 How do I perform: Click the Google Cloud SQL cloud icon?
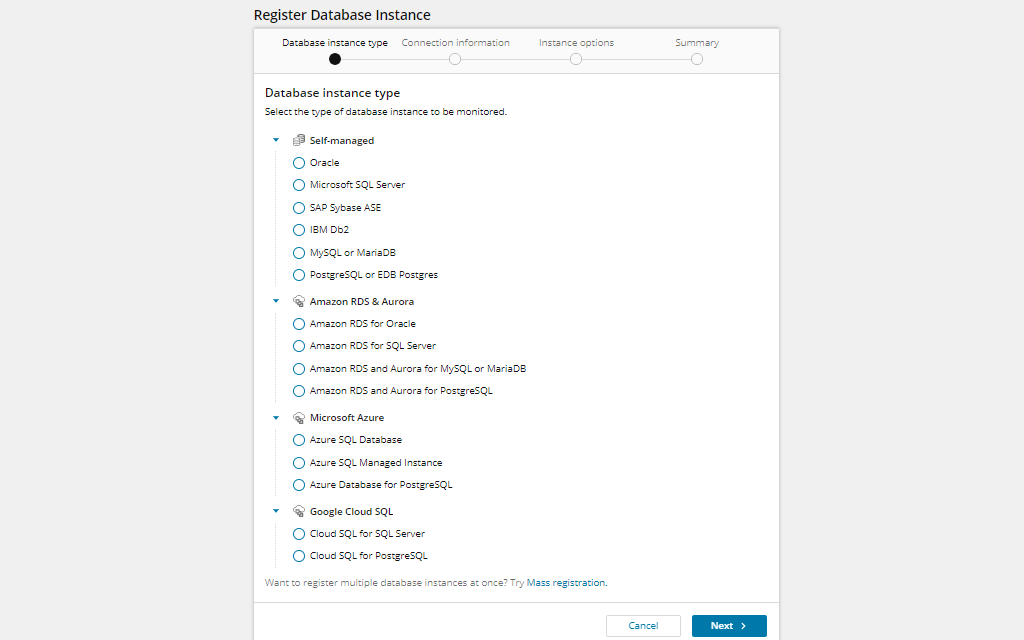point(298,511)
